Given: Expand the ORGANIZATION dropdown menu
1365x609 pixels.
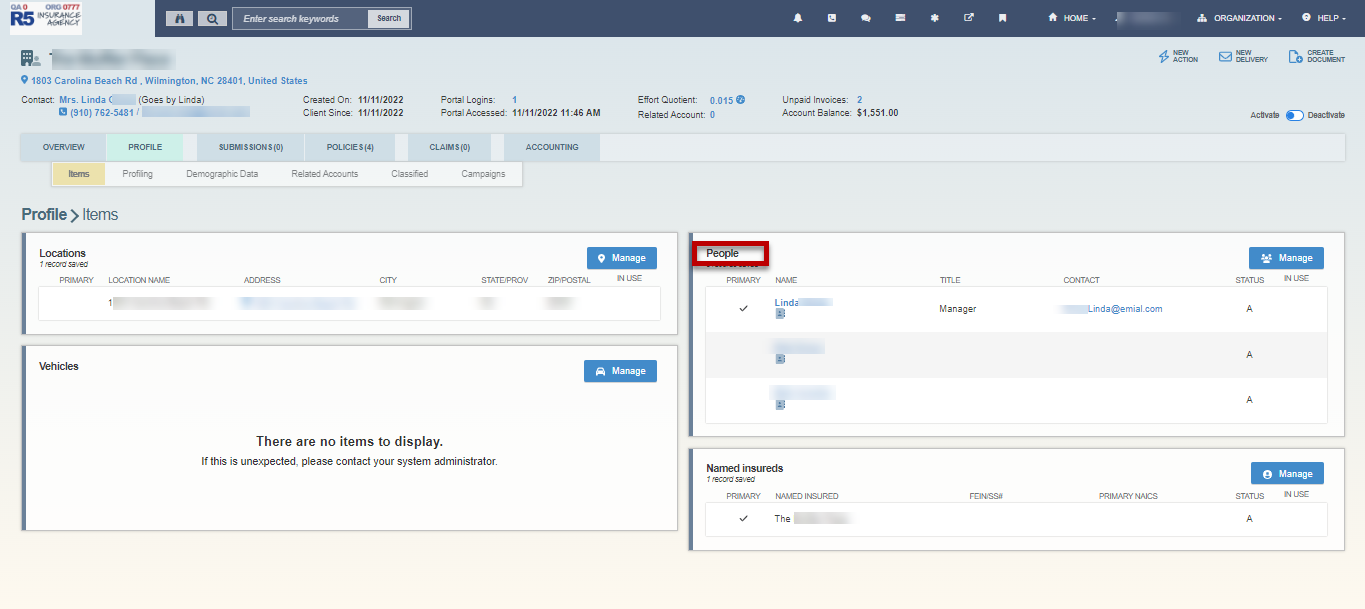Looking at the screenshot, I should (x=1239, y=18).
